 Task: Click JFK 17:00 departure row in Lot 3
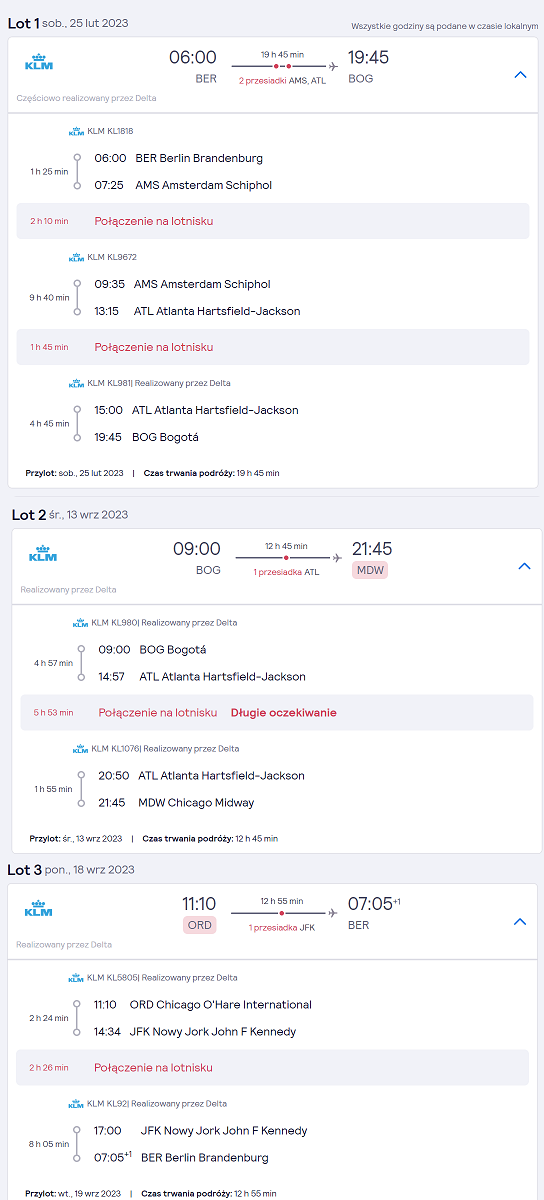[201, 1131]
